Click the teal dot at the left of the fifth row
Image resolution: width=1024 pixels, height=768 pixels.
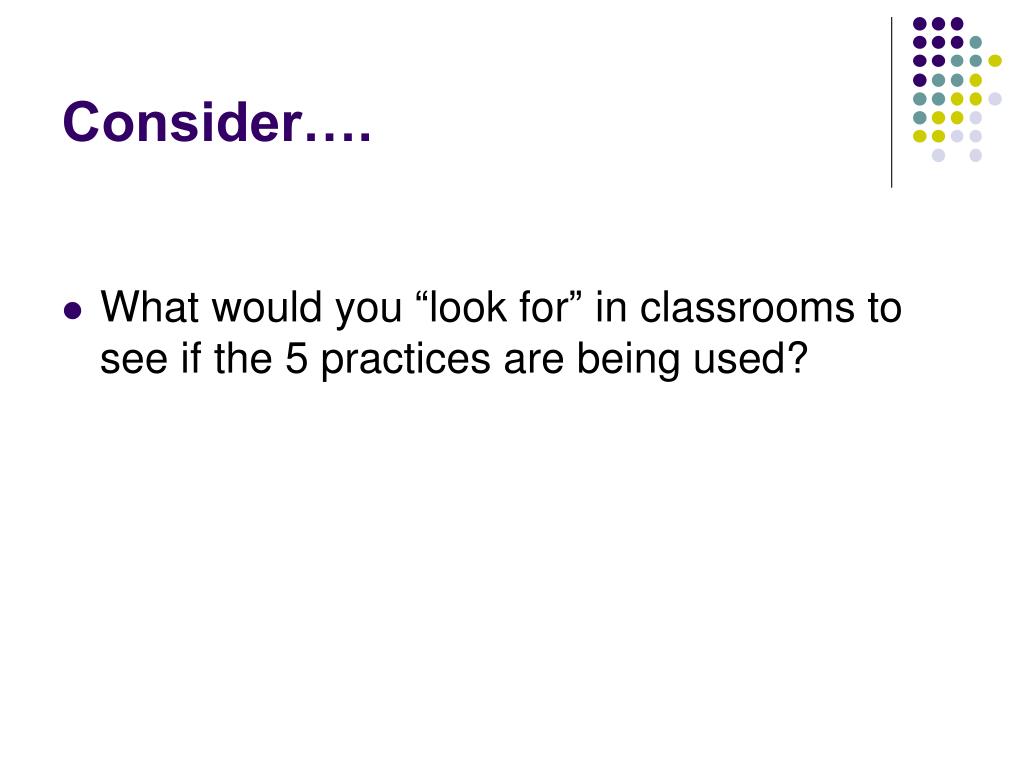click(920, 99)
